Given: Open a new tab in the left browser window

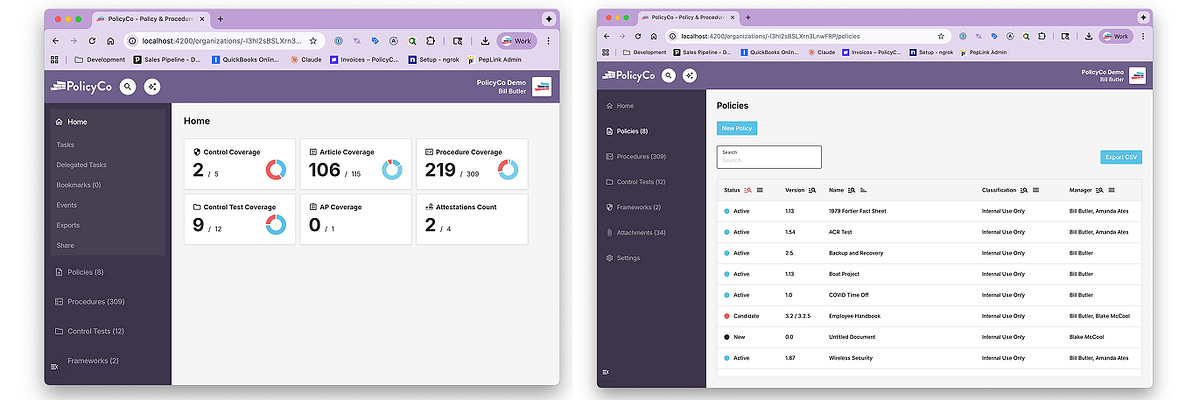Looking at the screenshot, I should point(220,19).
